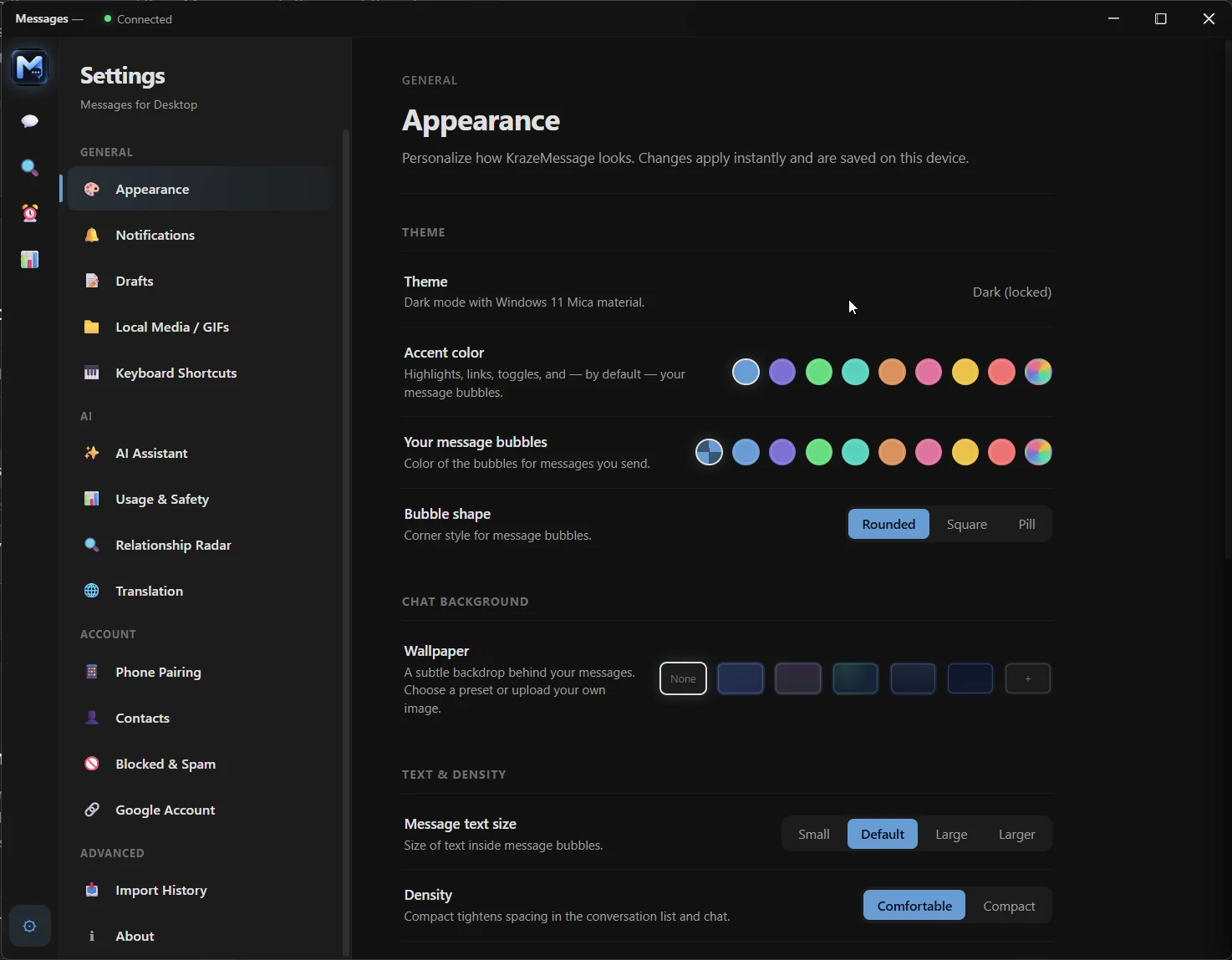
Task: Open the bar chart stats icon in the rail
Action: point(30,260)
